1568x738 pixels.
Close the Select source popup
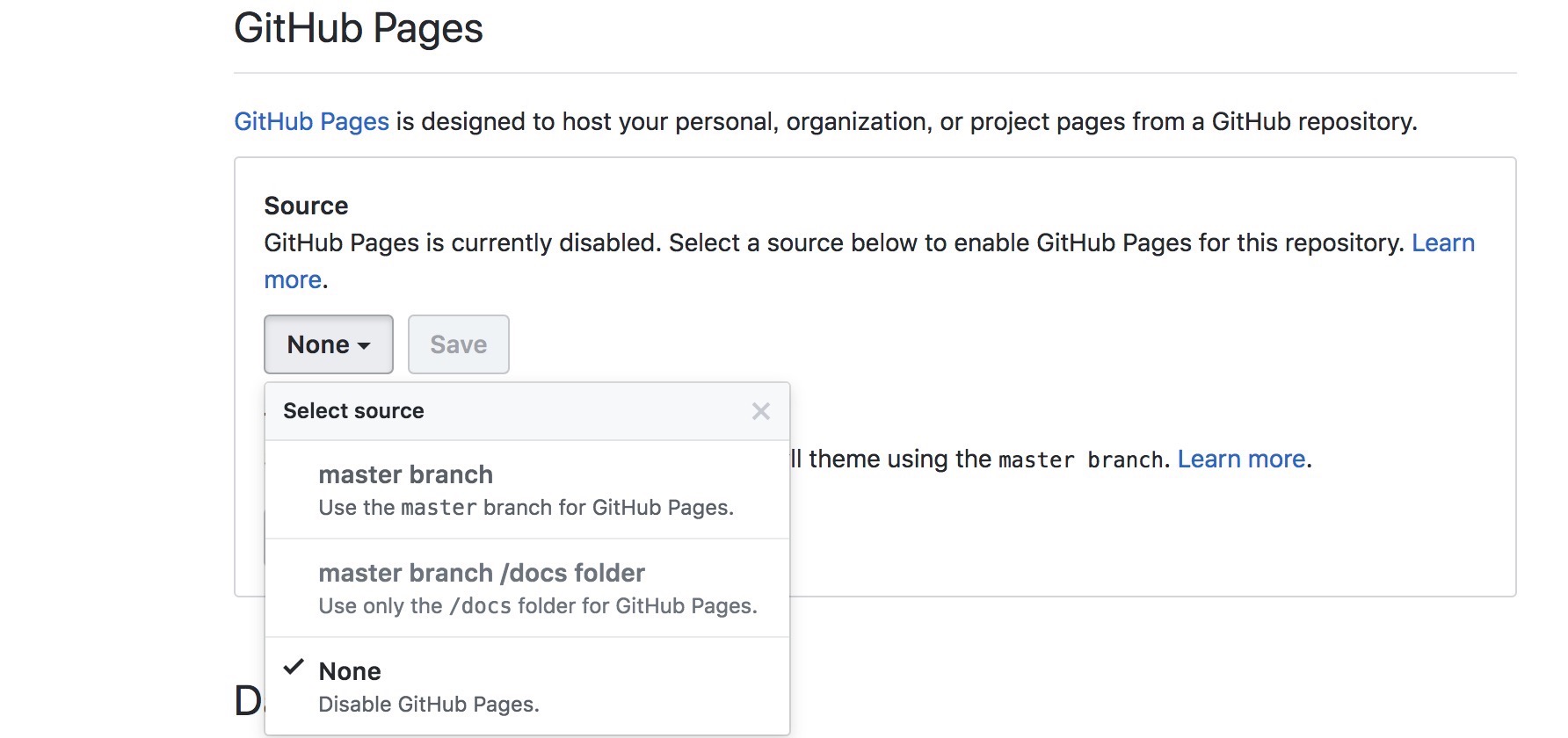[x=761, y=411]
